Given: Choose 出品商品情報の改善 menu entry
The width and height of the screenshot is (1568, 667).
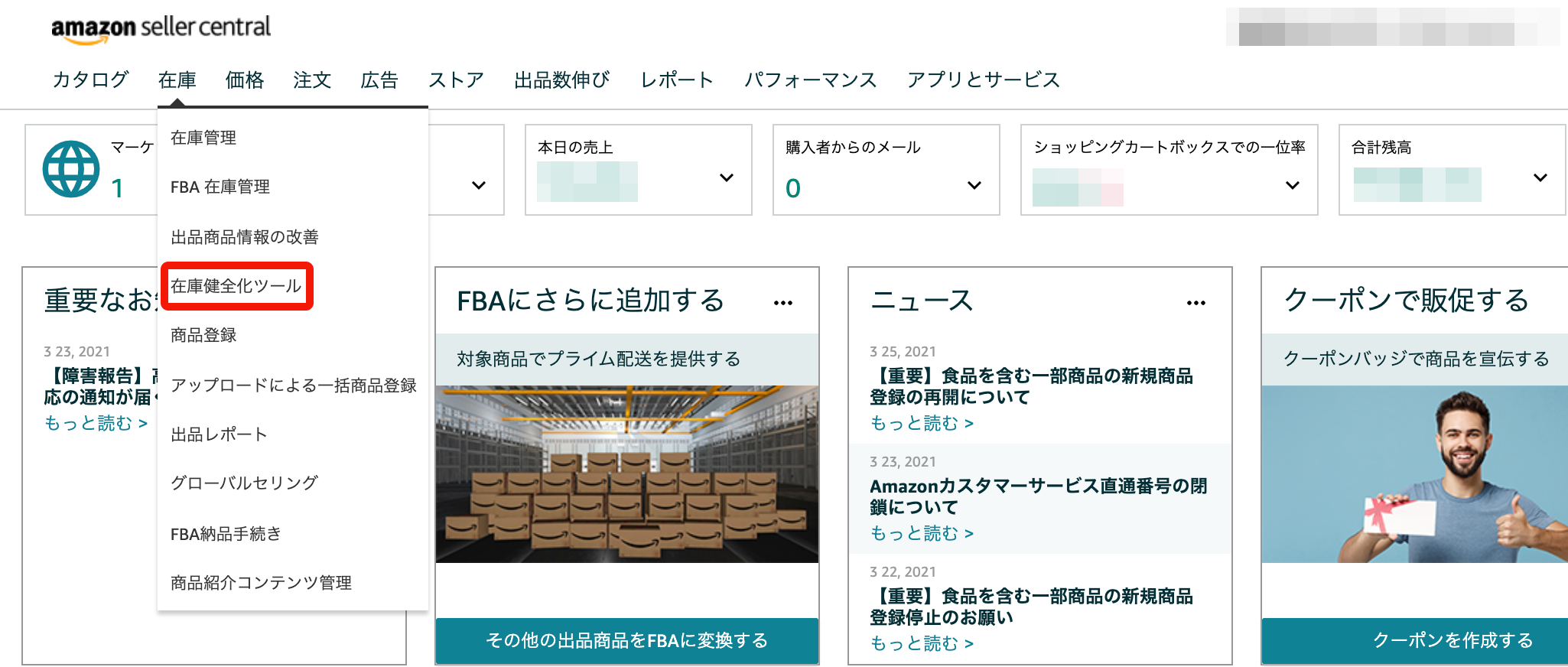Looking at the screenshot, I should tap(245, 237).
